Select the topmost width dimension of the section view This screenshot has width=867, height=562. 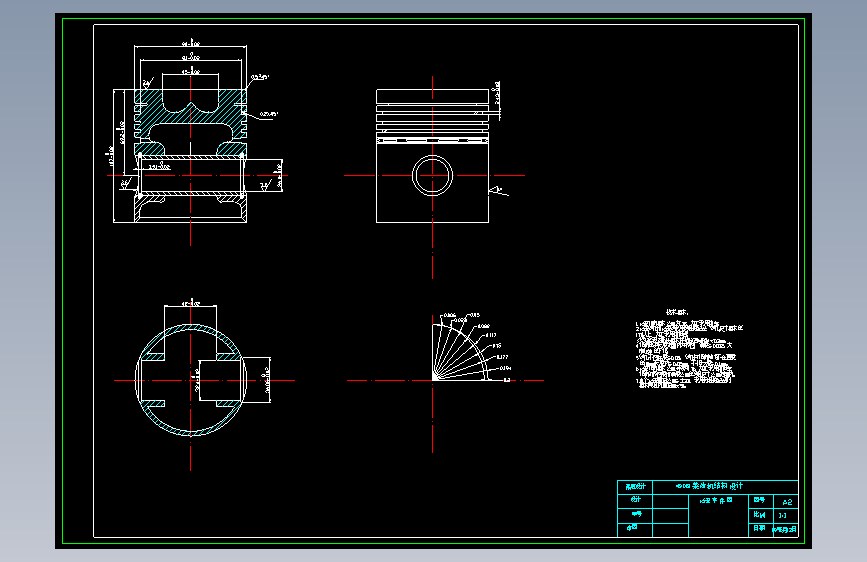point(190,44)
